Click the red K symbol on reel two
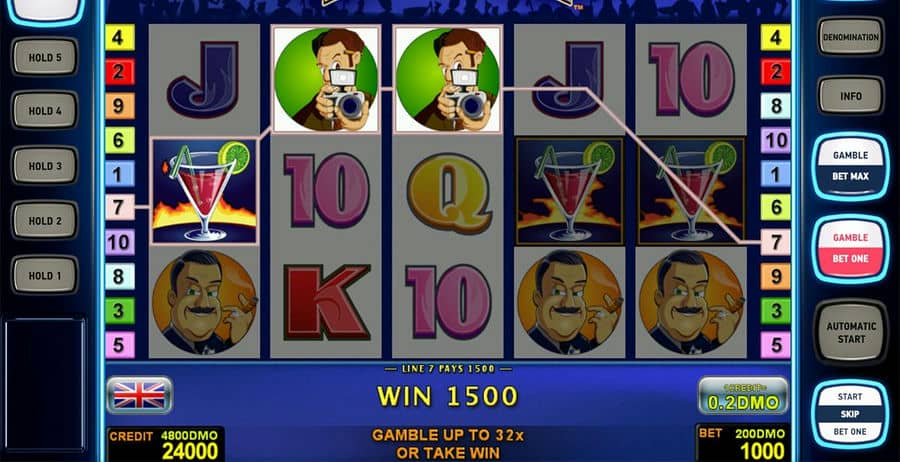900x462 pixels. tap(326, 302)
